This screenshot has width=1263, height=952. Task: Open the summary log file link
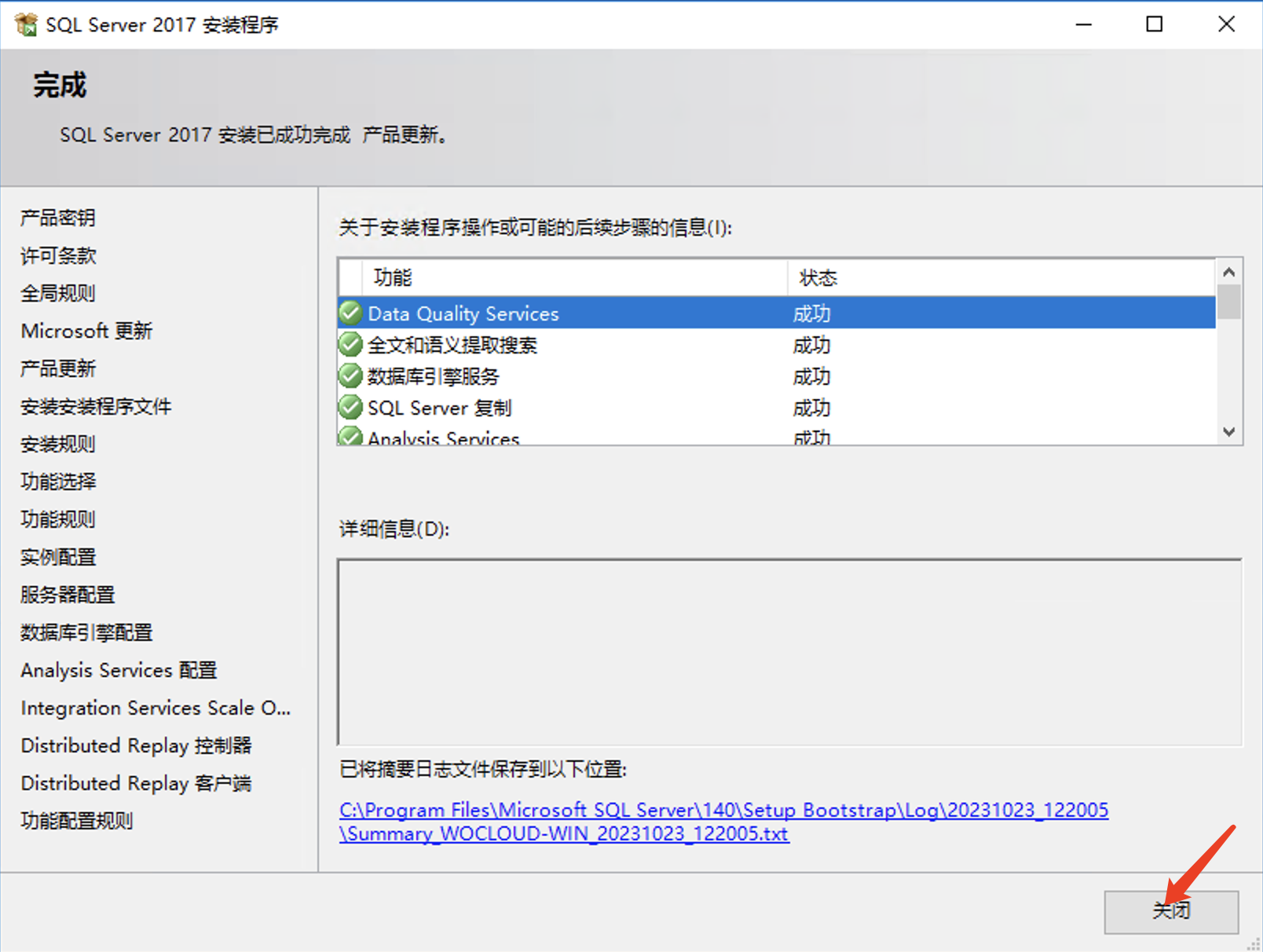tap(723, 811)
